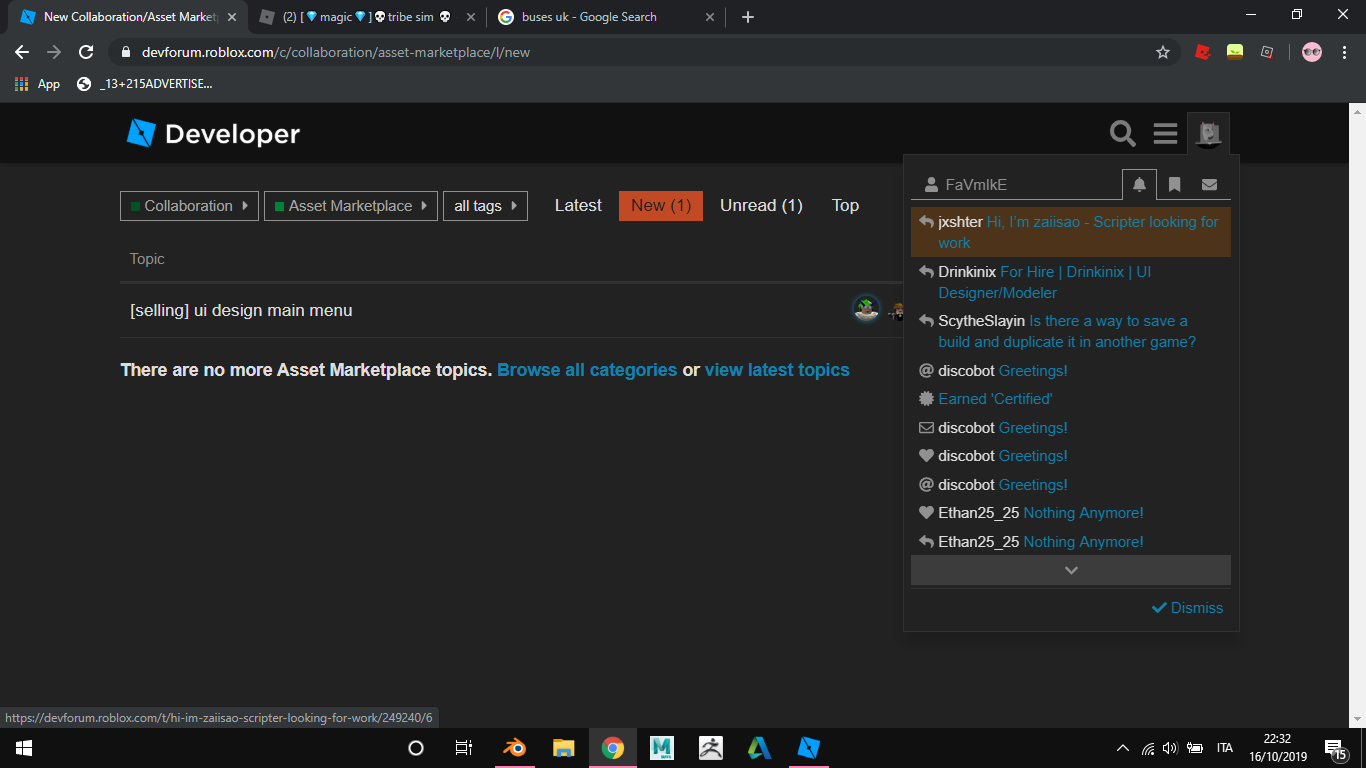The height and width of the screenshot is (768, 1366).
Task: Open topic '[selling] ui design main menu'
Action: [241, 310]
